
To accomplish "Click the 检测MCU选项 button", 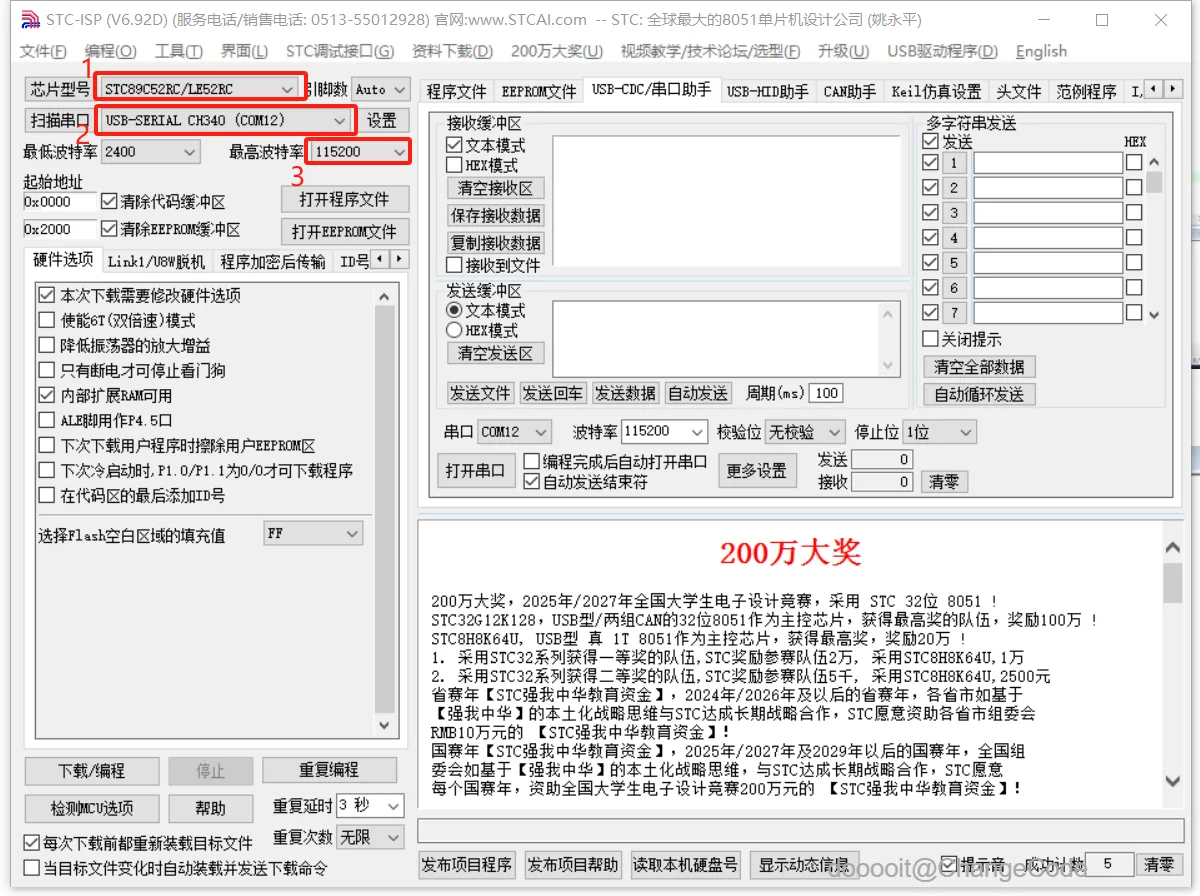I will coord(91,808).
